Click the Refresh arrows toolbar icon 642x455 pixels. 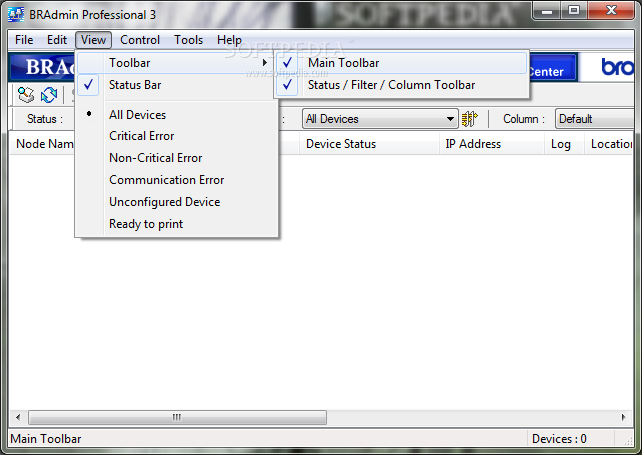[49, 95]
